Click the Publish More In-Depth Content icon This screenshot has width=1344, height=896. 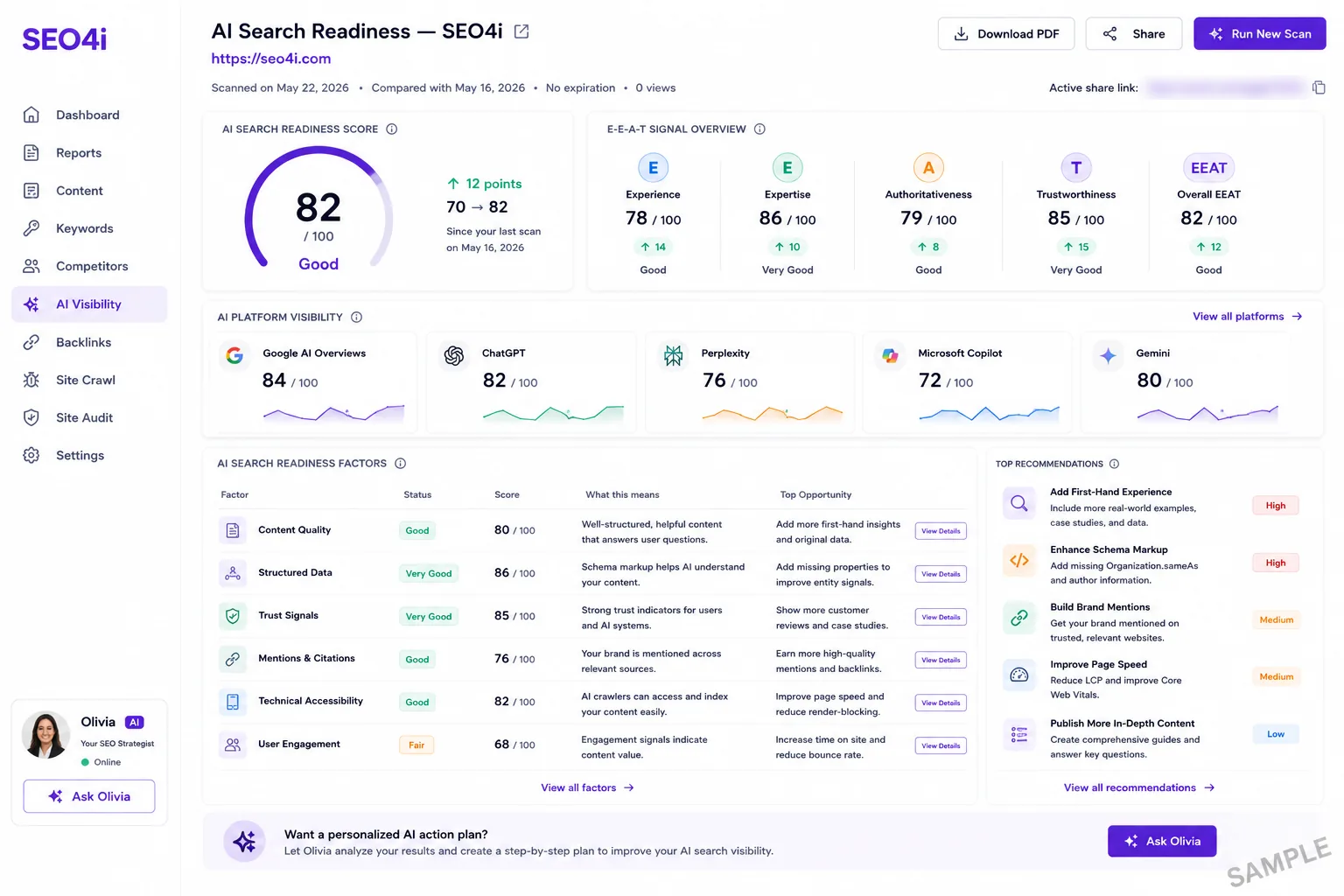point(1018,734)
